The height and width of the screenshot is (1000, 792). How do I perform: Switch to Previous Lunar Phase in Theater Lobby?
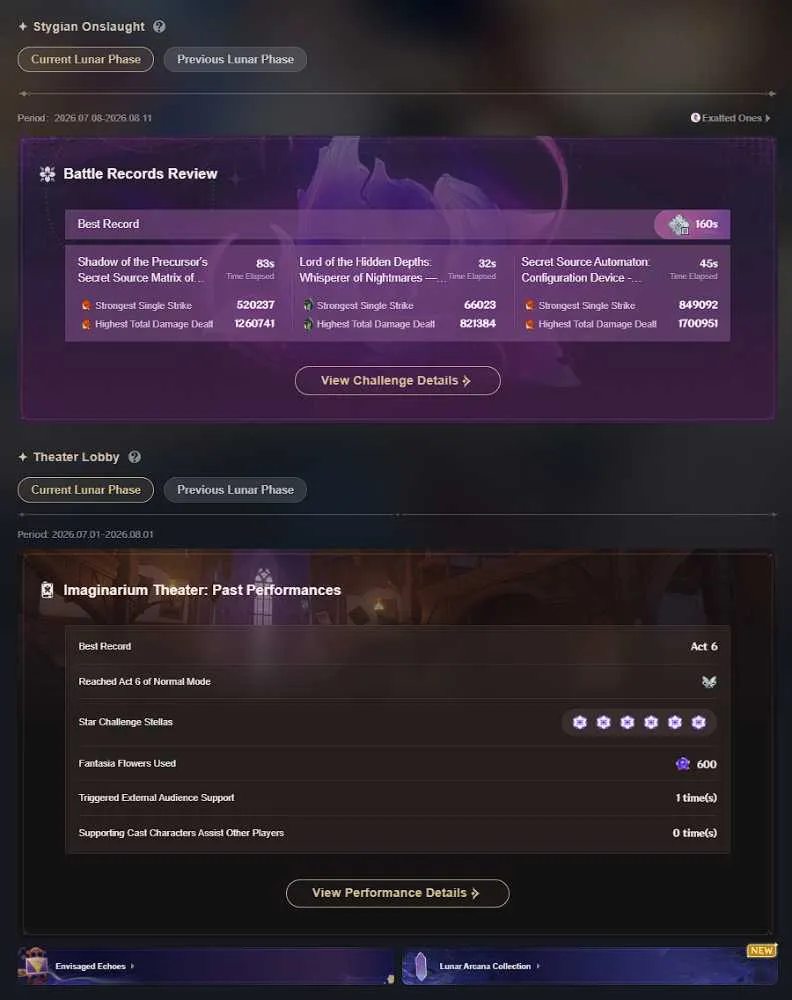coord(235,490)
